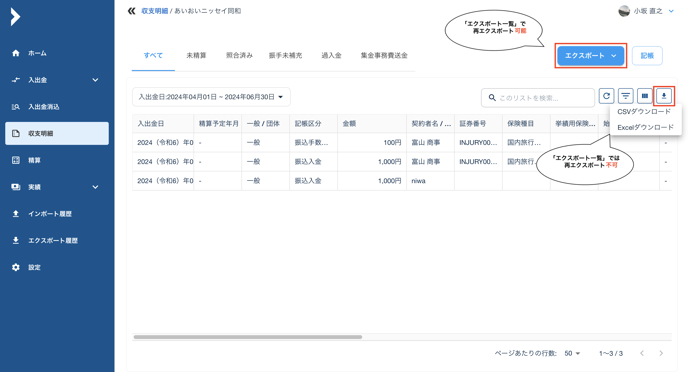The height and width of the screenshot is (372, 688).
Task: Collapse sidebar with double chevron icon
Action: [131, 11]
